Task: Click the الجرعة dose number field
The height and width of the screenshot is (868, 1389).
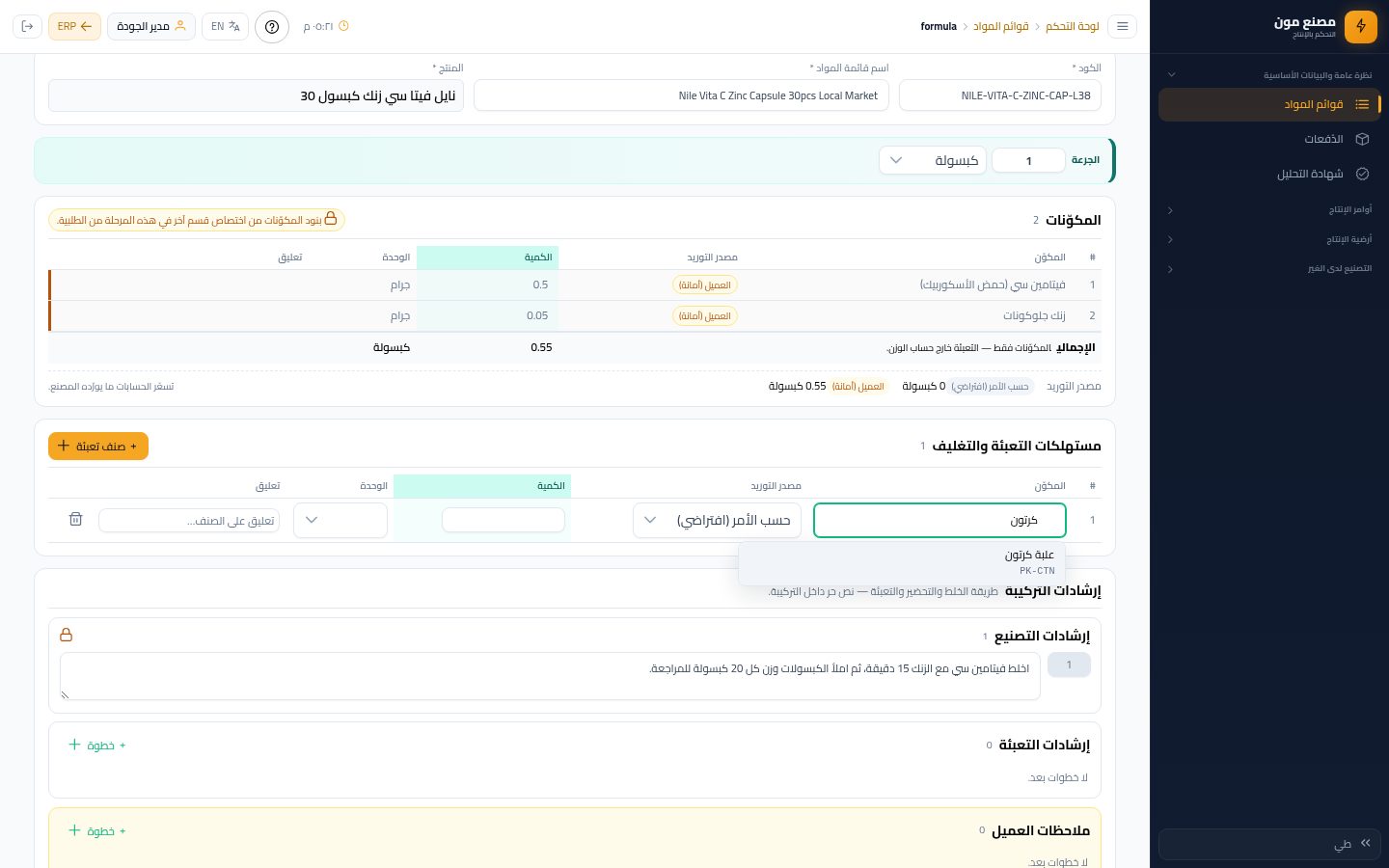Action: coord(1028,160)
